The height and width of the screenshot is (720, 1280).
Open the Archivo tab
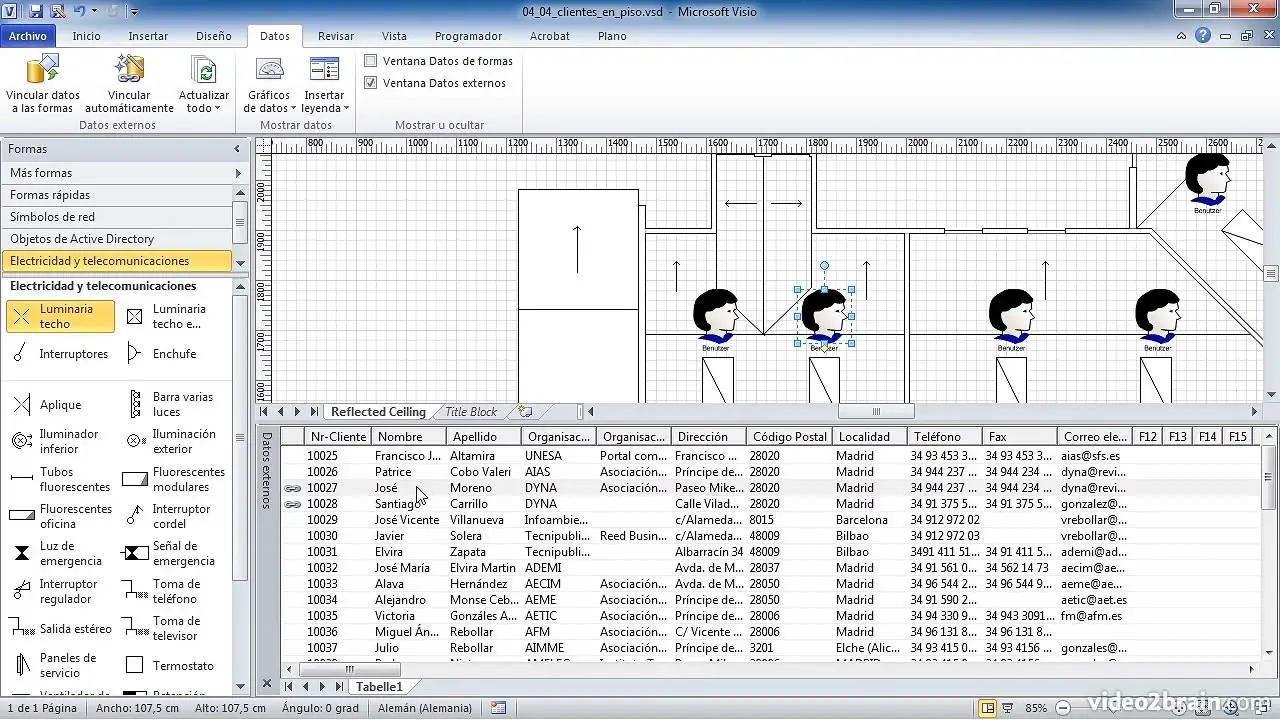(28, 36)
